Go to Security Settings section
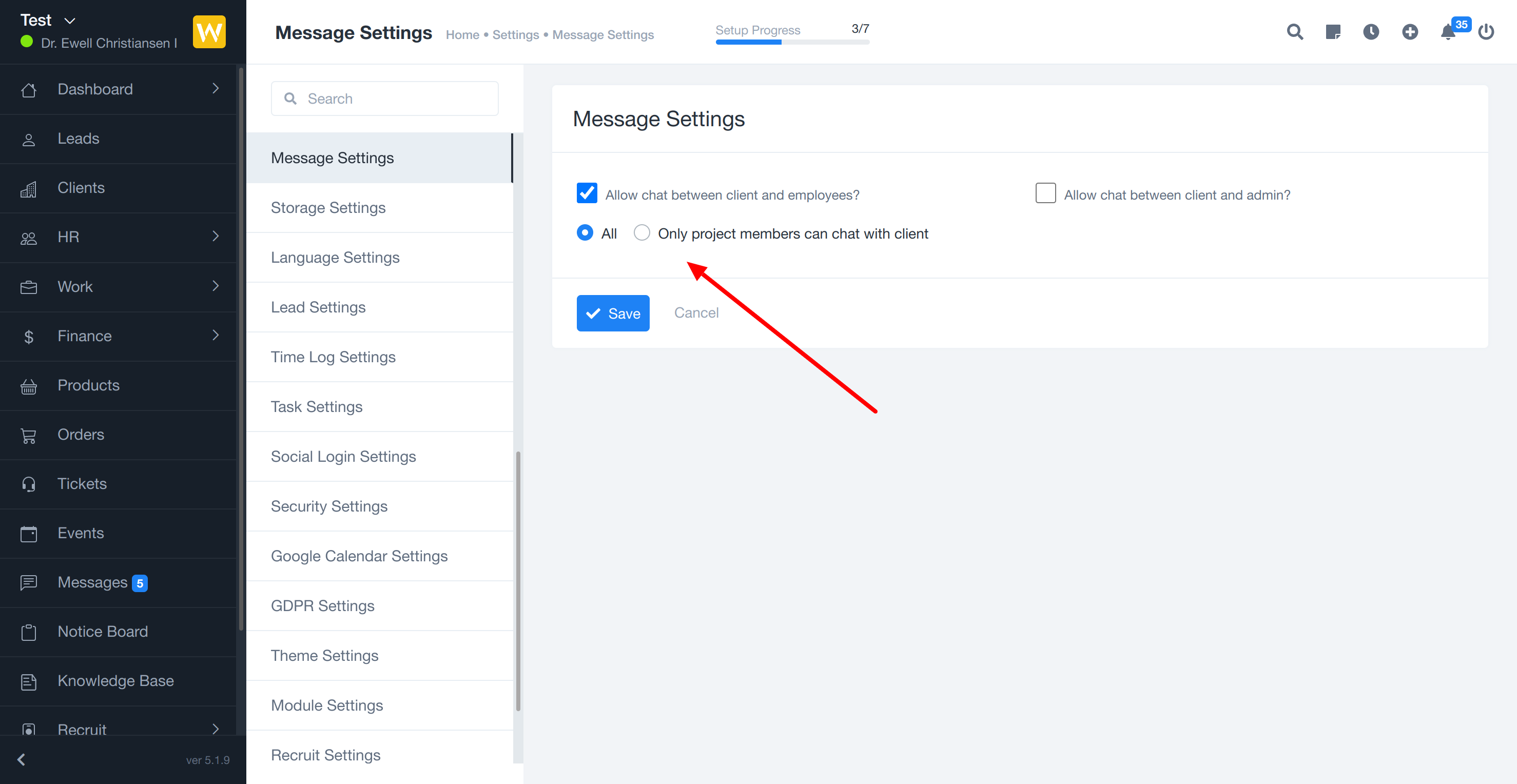The height and width of the screenshot is (784, 1517). [329, 506]
